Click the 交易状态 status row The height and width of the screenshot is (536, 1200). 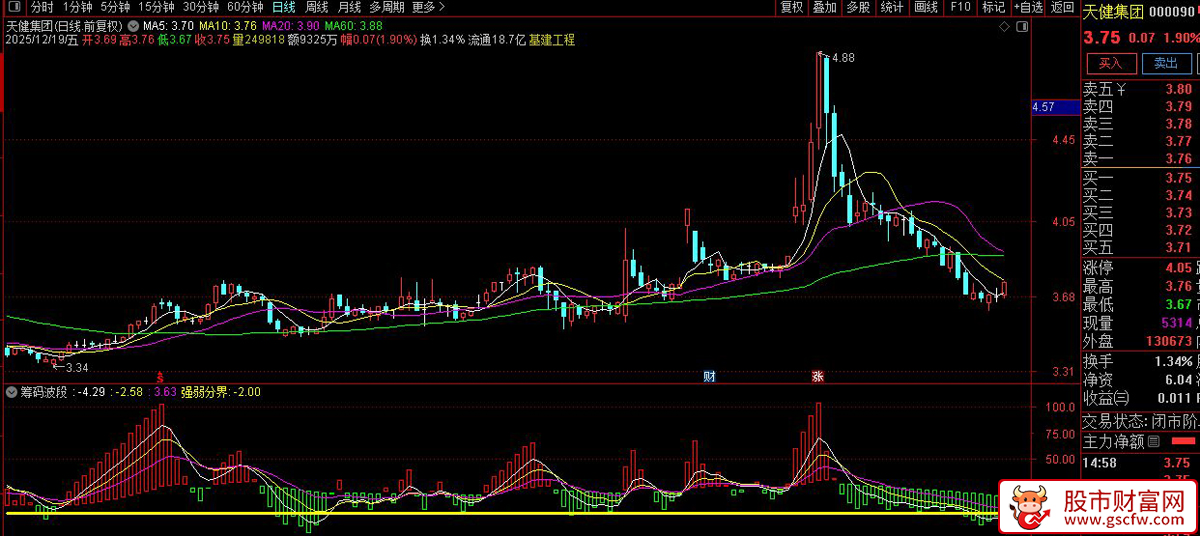pos(1139,422)
